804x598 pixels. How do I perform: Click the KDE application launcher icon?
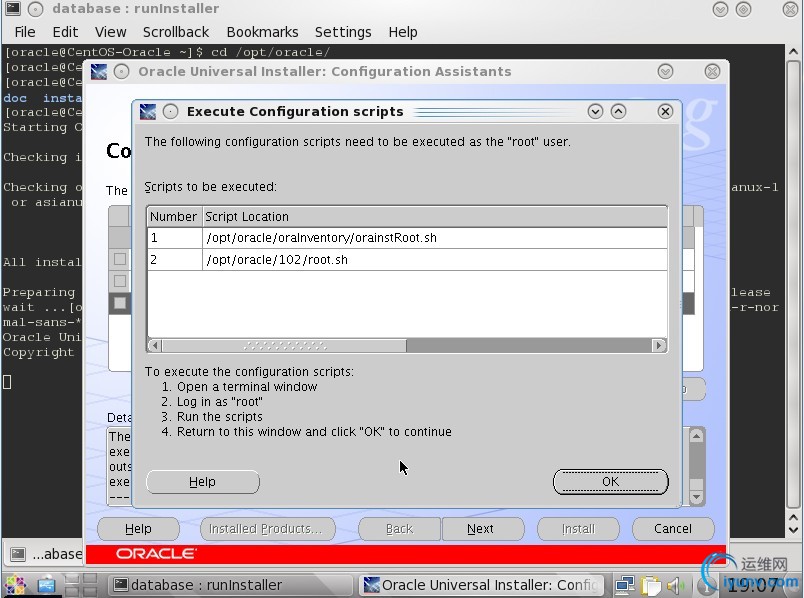point(14,585)
